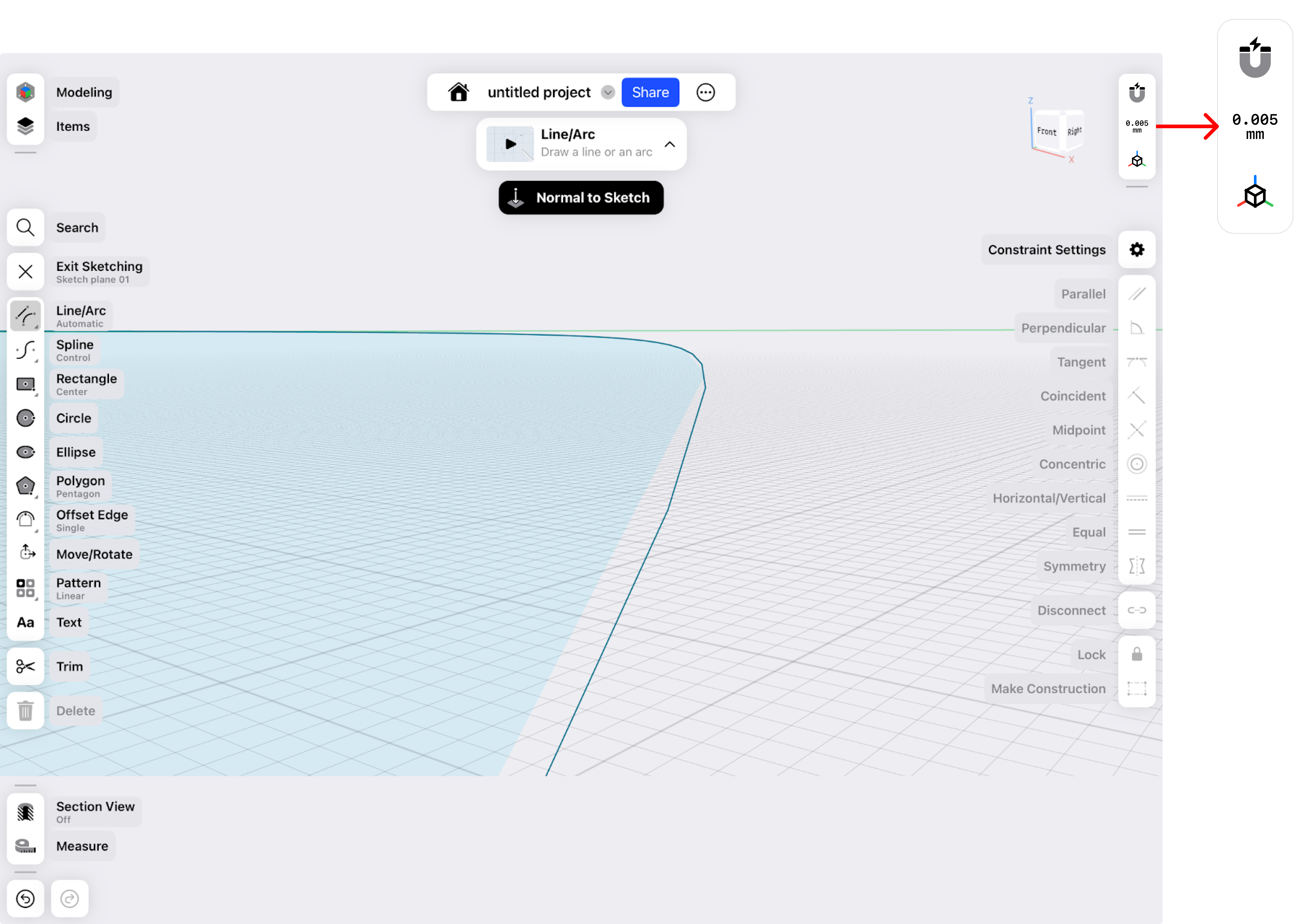Select the Polygon tool
The width and height of the screenshot is (1305, 924).
point(26,485)
